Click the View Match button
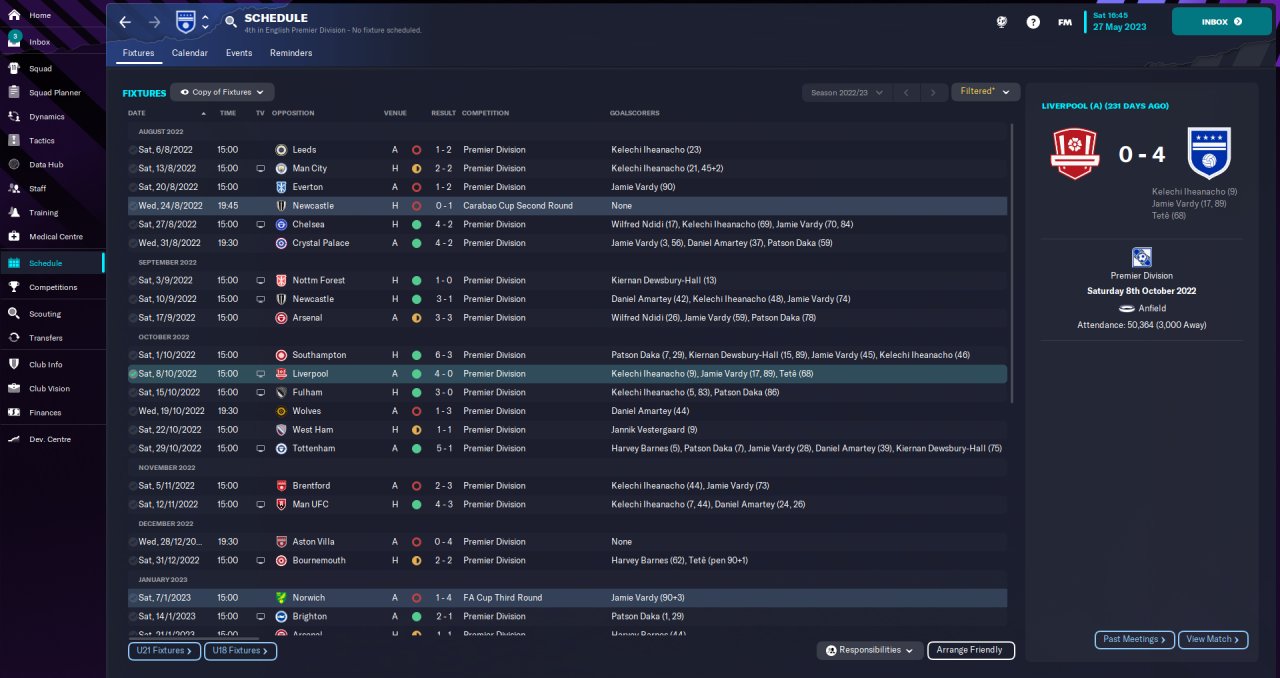1280x678 pixels. (1213, 639)
